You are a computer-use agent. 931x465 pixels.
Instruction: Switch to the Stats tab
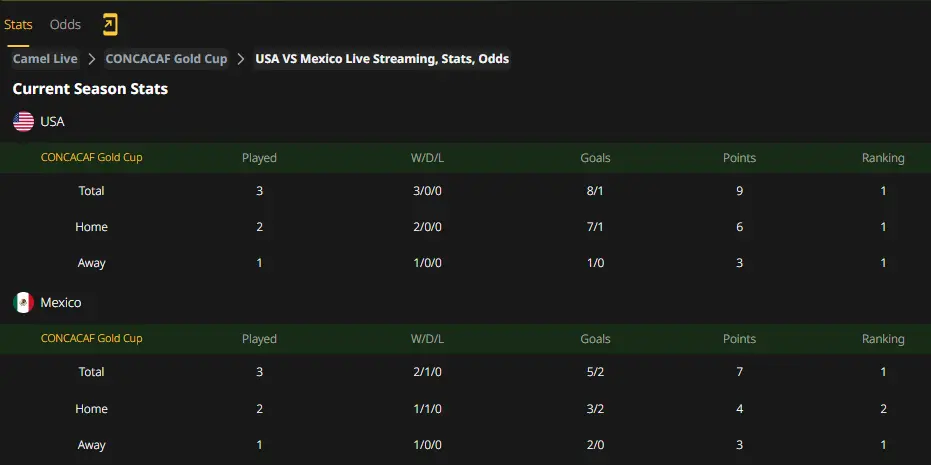(x=18, y=24)
